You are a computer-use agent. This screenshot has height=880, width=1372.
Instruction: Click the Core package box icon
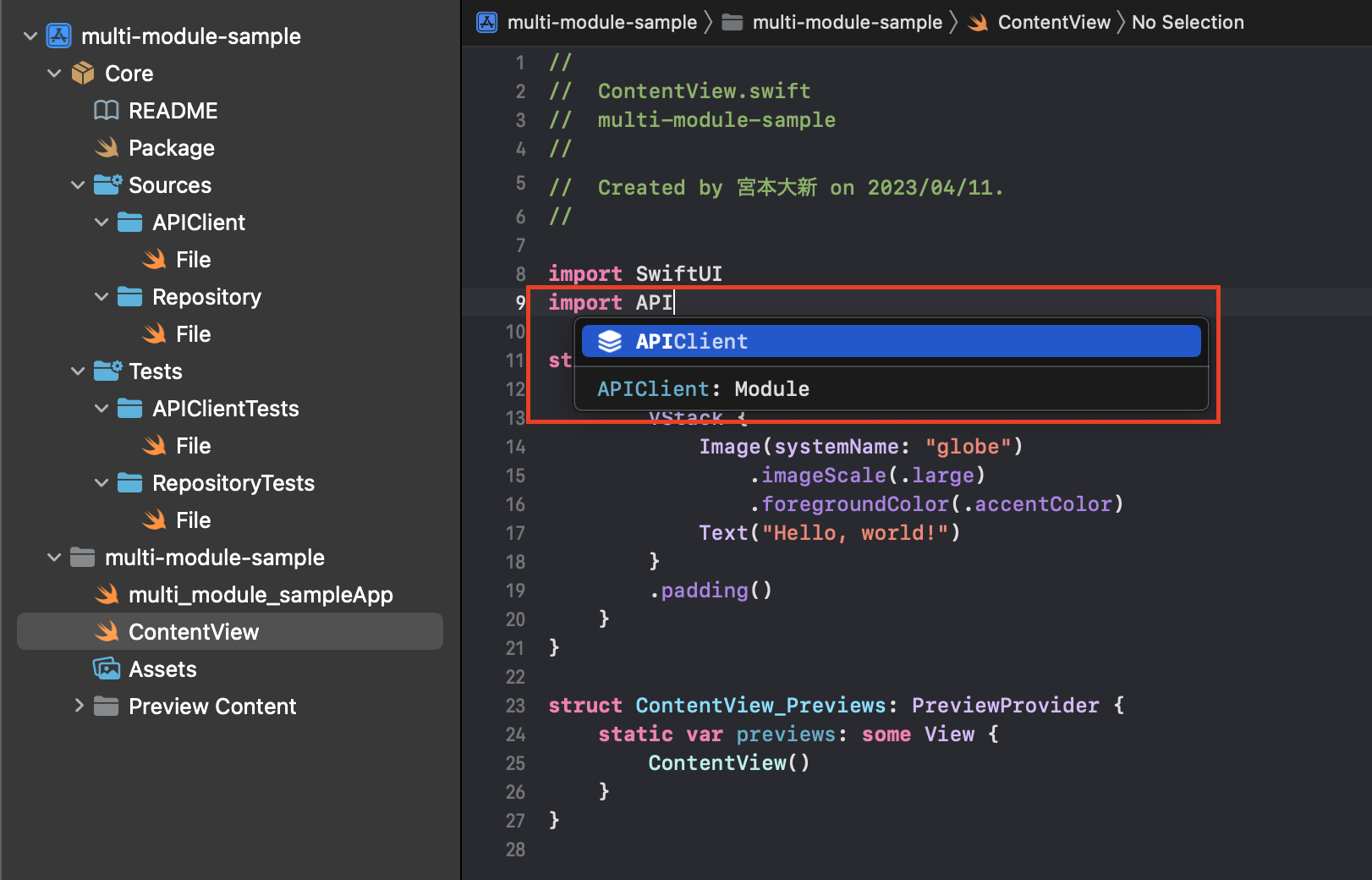(x=83, y=74)
